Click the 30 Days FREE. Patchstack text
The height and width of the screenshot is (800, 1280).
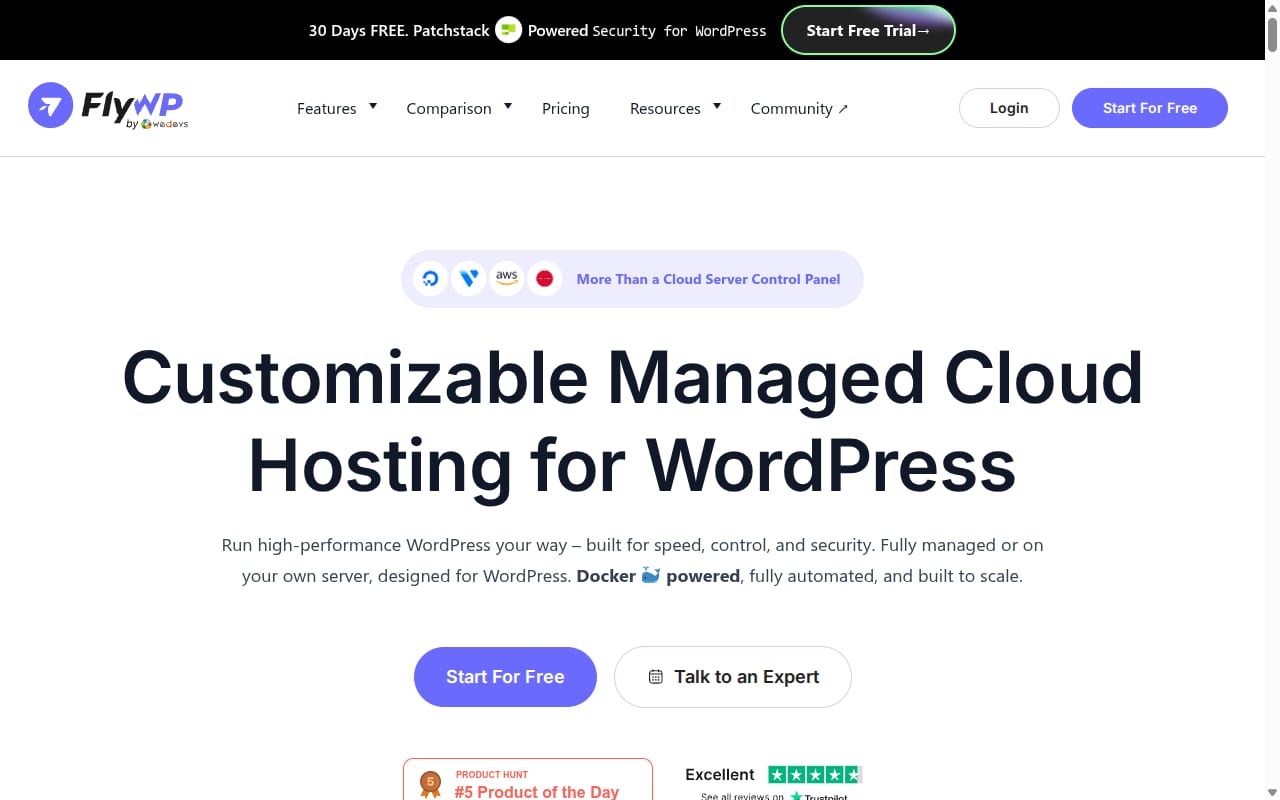pyautogui.click(x=399, y=31)
